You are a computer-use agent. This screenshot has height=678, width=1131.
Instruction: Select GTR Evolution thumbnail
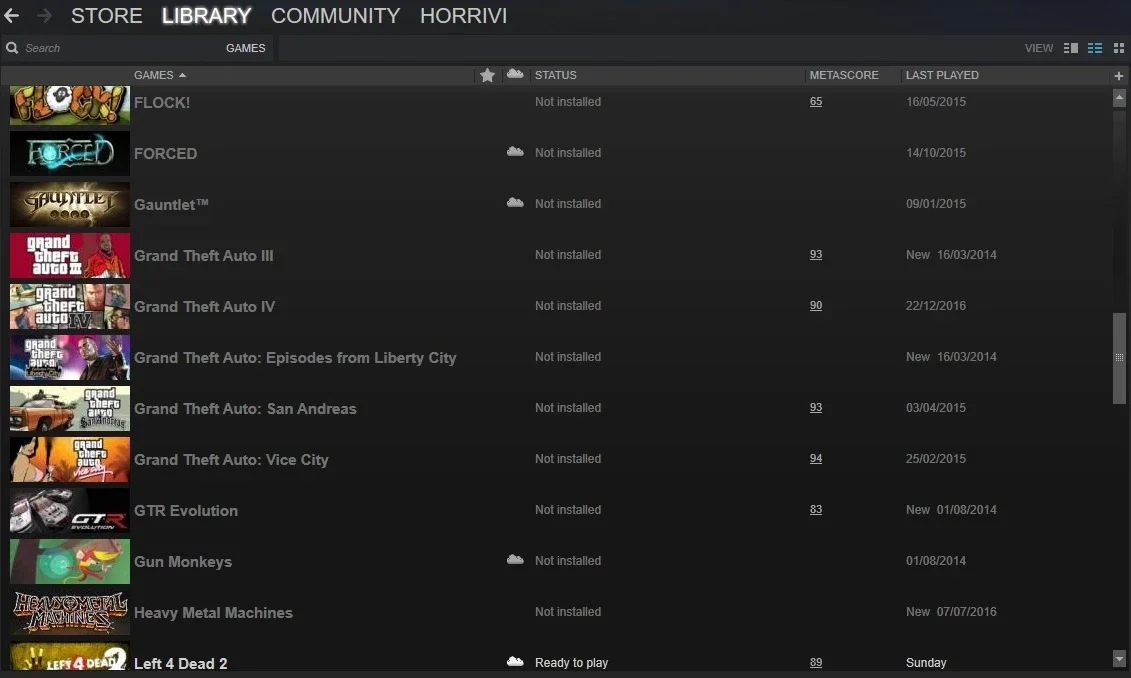(x=70, y=511)
